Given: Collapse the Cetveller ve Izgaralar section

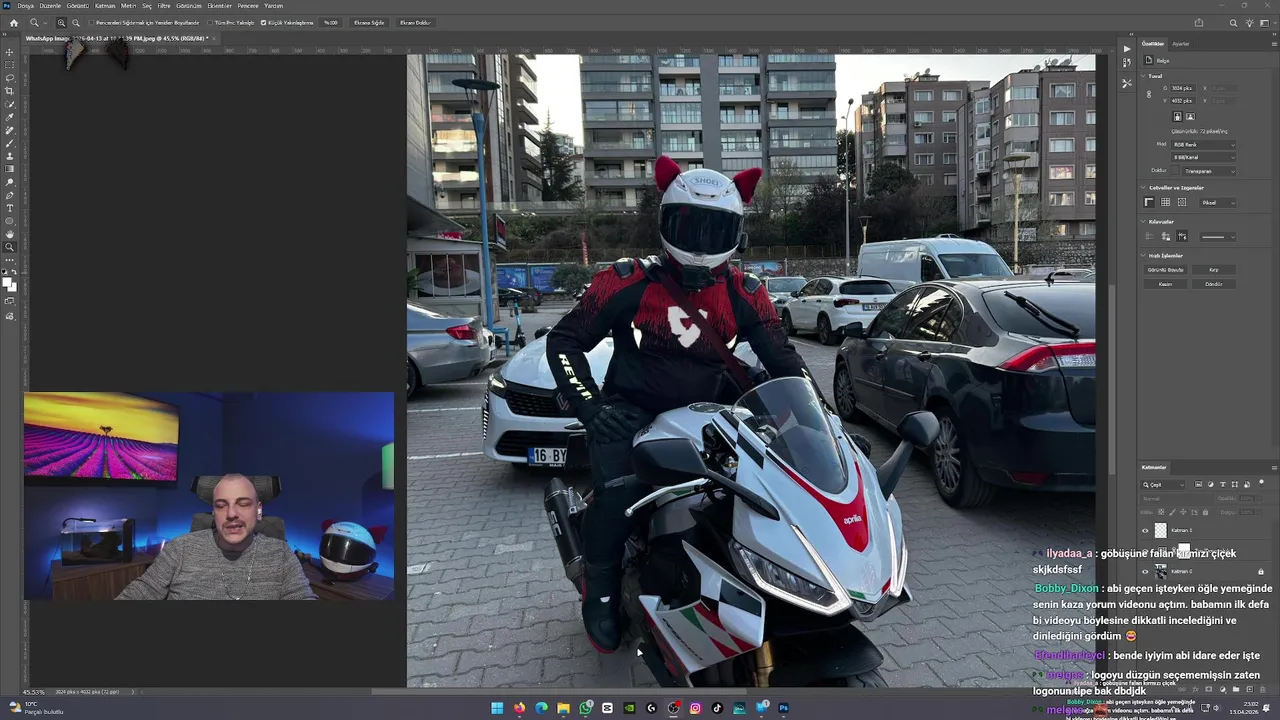Looking at the screenshot, I should 1144,187.
